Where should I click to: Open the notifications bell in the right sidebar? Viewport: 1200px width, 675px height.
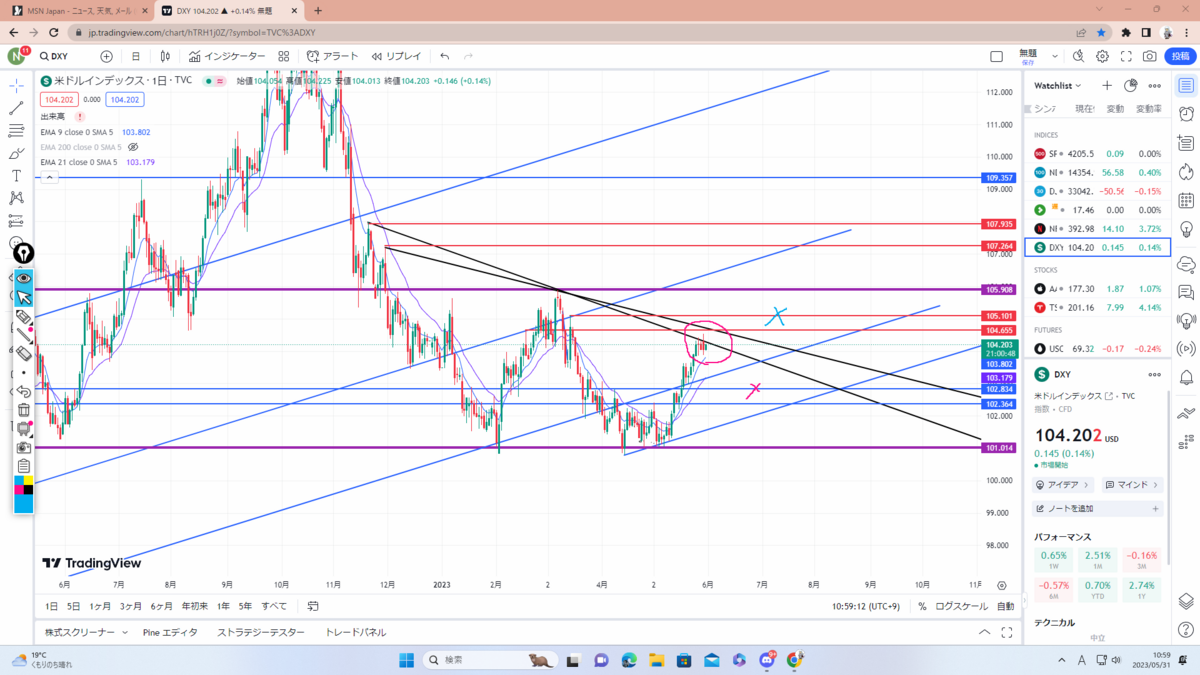[x=1186, y=377]
